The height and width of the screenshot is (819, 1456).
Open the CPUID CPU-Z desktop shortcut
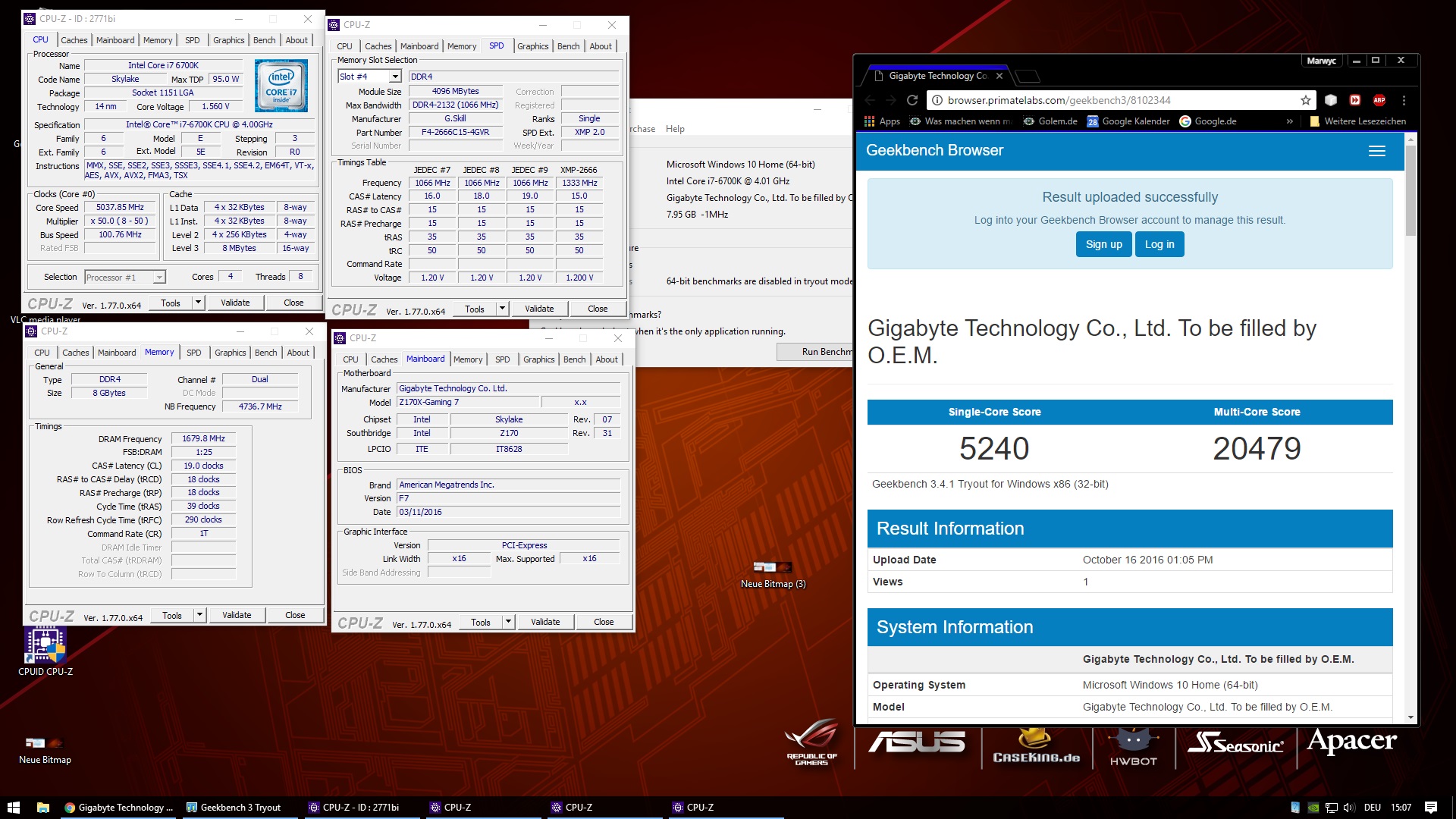(45, 652)
